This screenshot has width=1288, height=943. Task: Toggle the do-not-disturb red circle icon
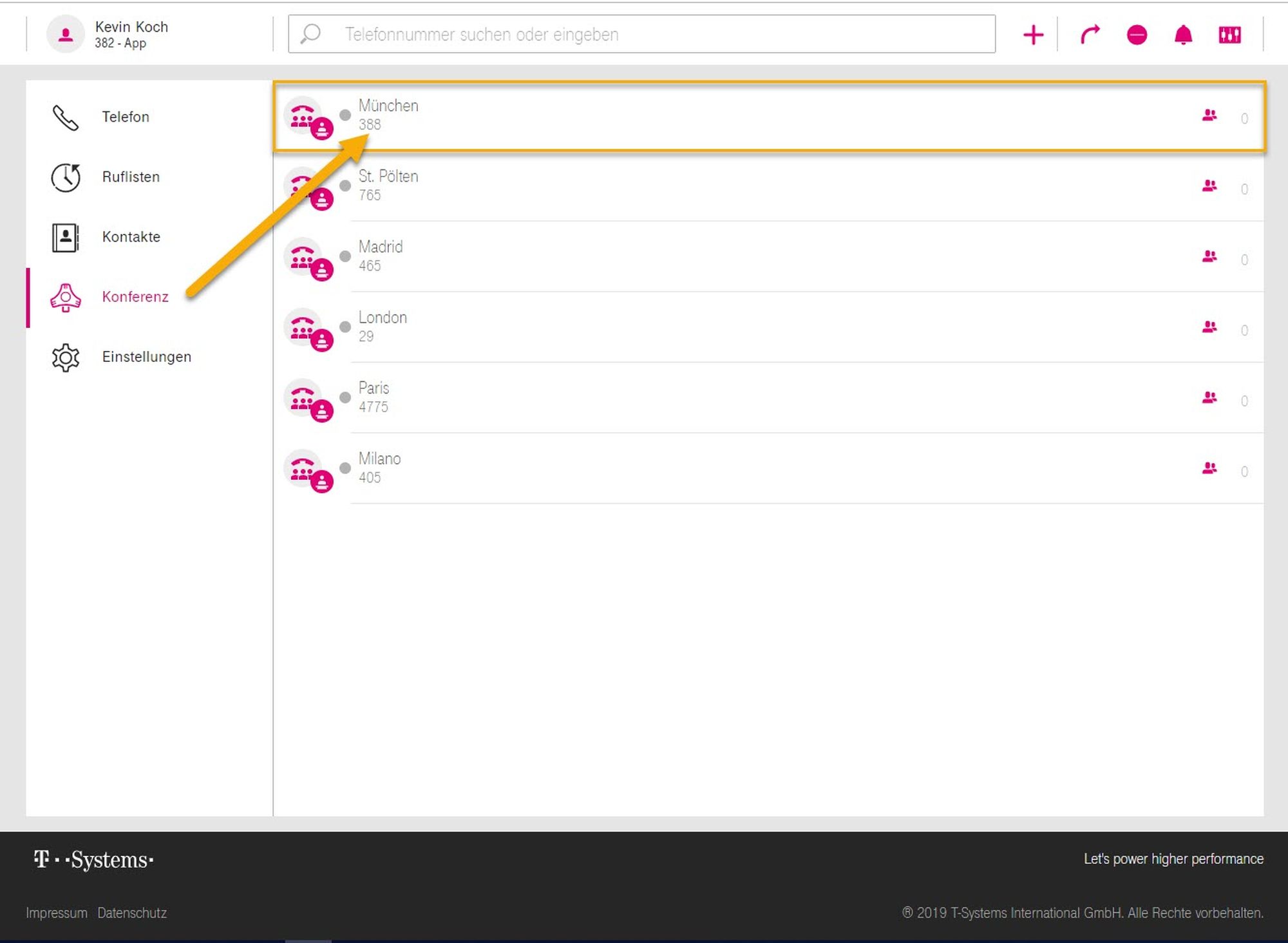click(1137, 35)
